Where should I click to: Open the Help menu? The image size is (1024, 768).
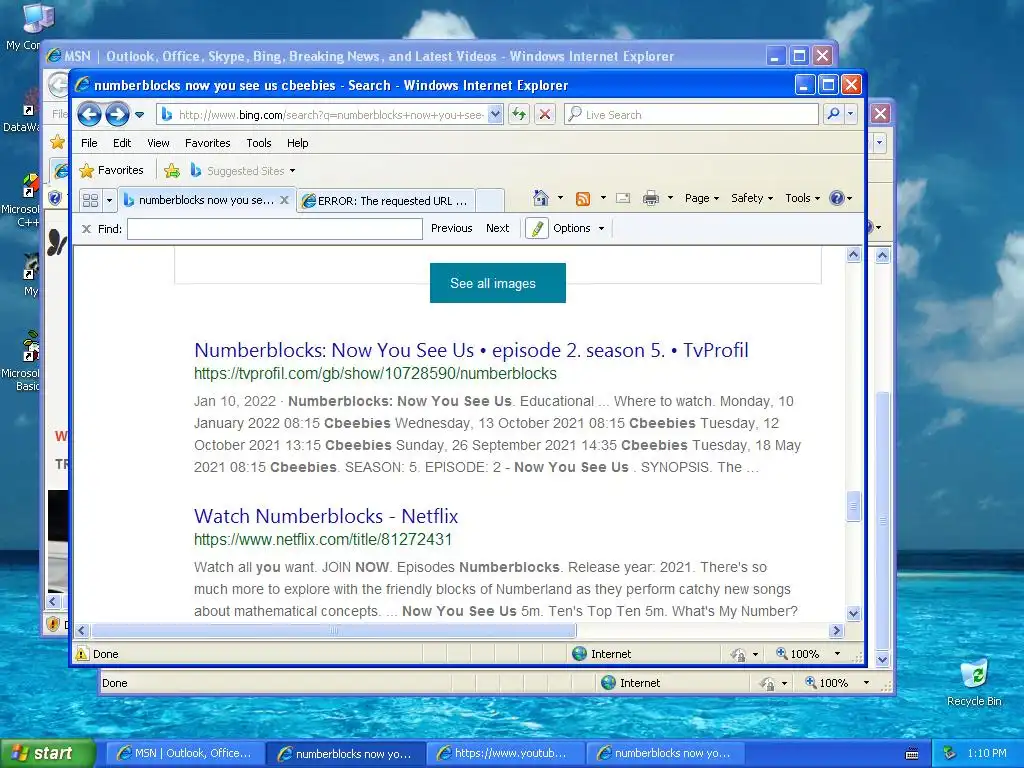(297, 143)
